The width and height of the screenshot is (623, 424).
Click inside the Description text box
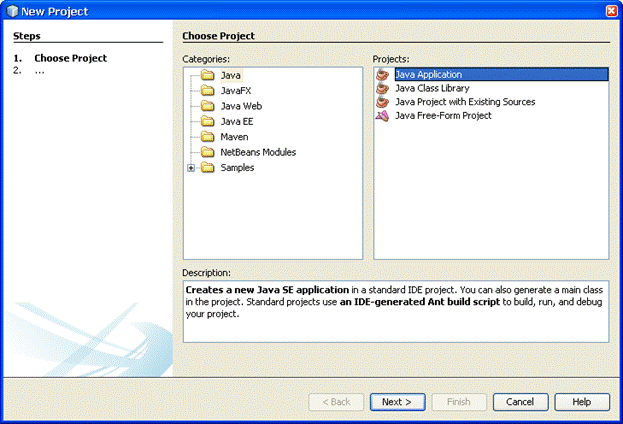tap(396, 312)
